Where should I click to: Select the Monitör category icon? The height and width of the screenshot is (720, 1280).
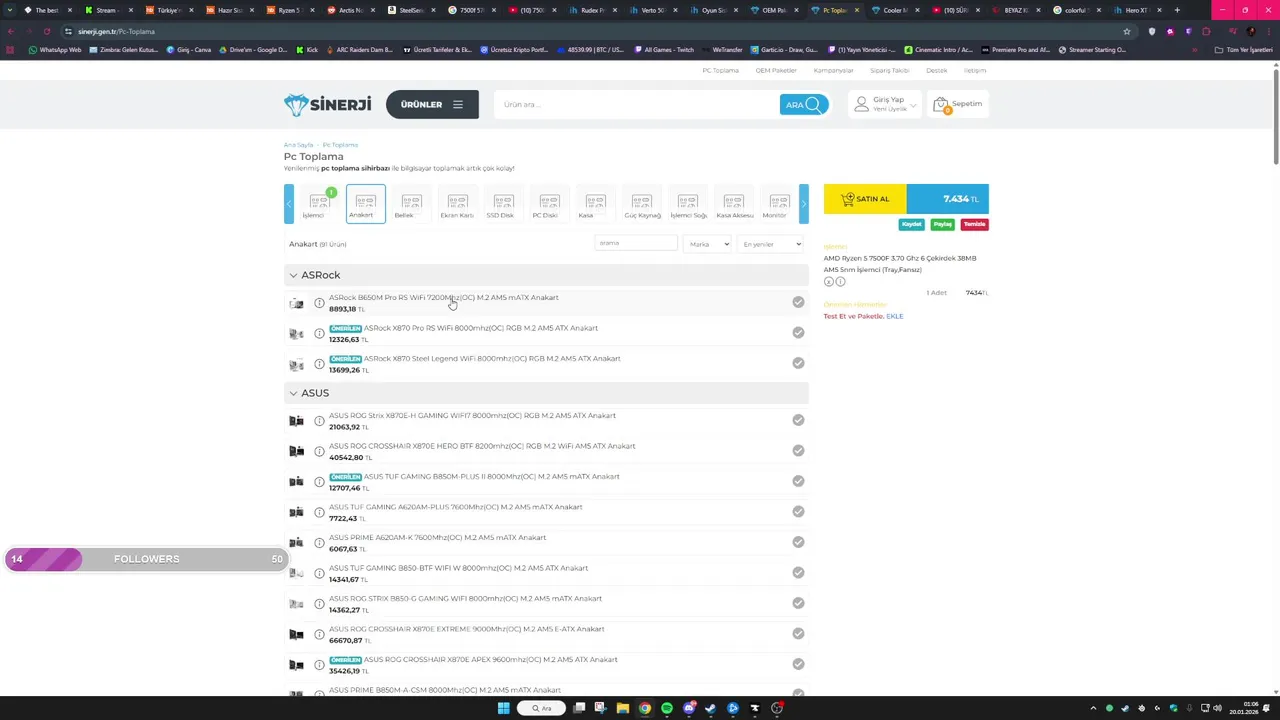coord(779,203)
